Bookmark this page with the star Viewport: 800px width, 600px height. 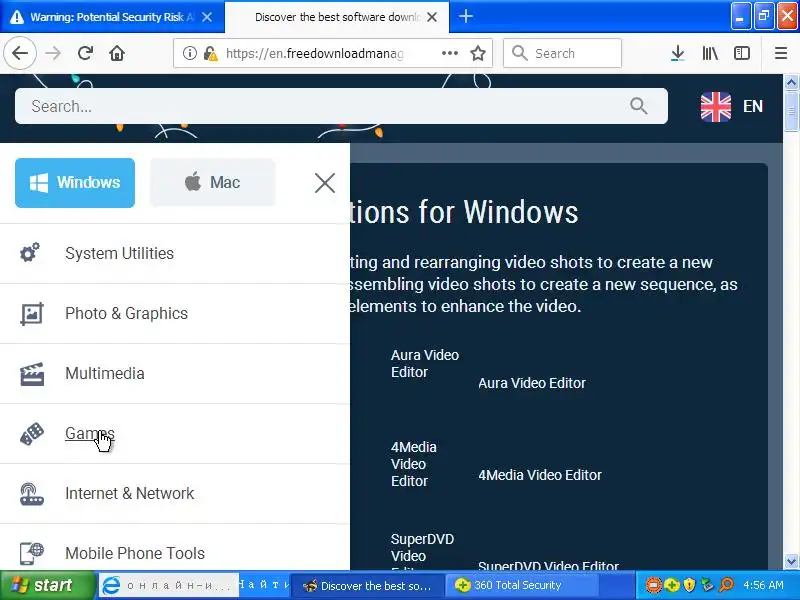point(478,53)
